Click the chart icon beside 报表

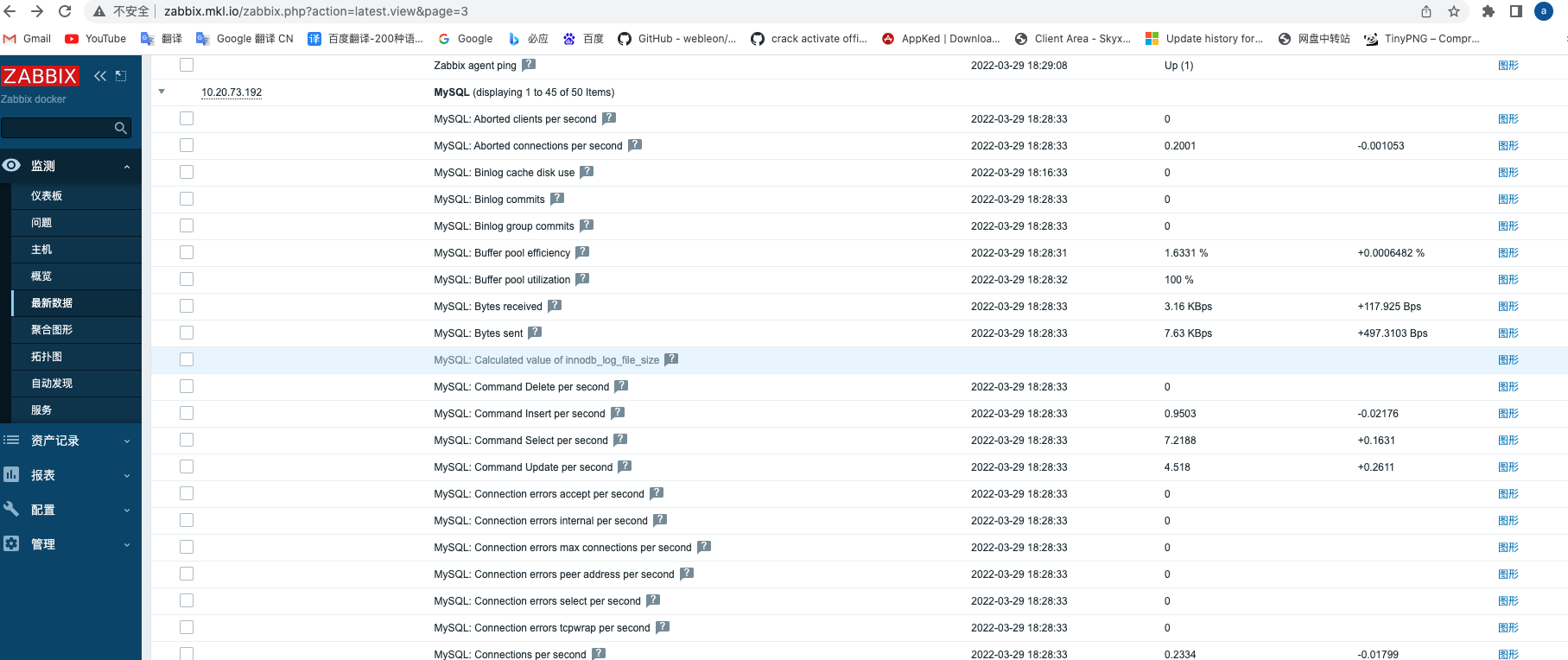11,474
